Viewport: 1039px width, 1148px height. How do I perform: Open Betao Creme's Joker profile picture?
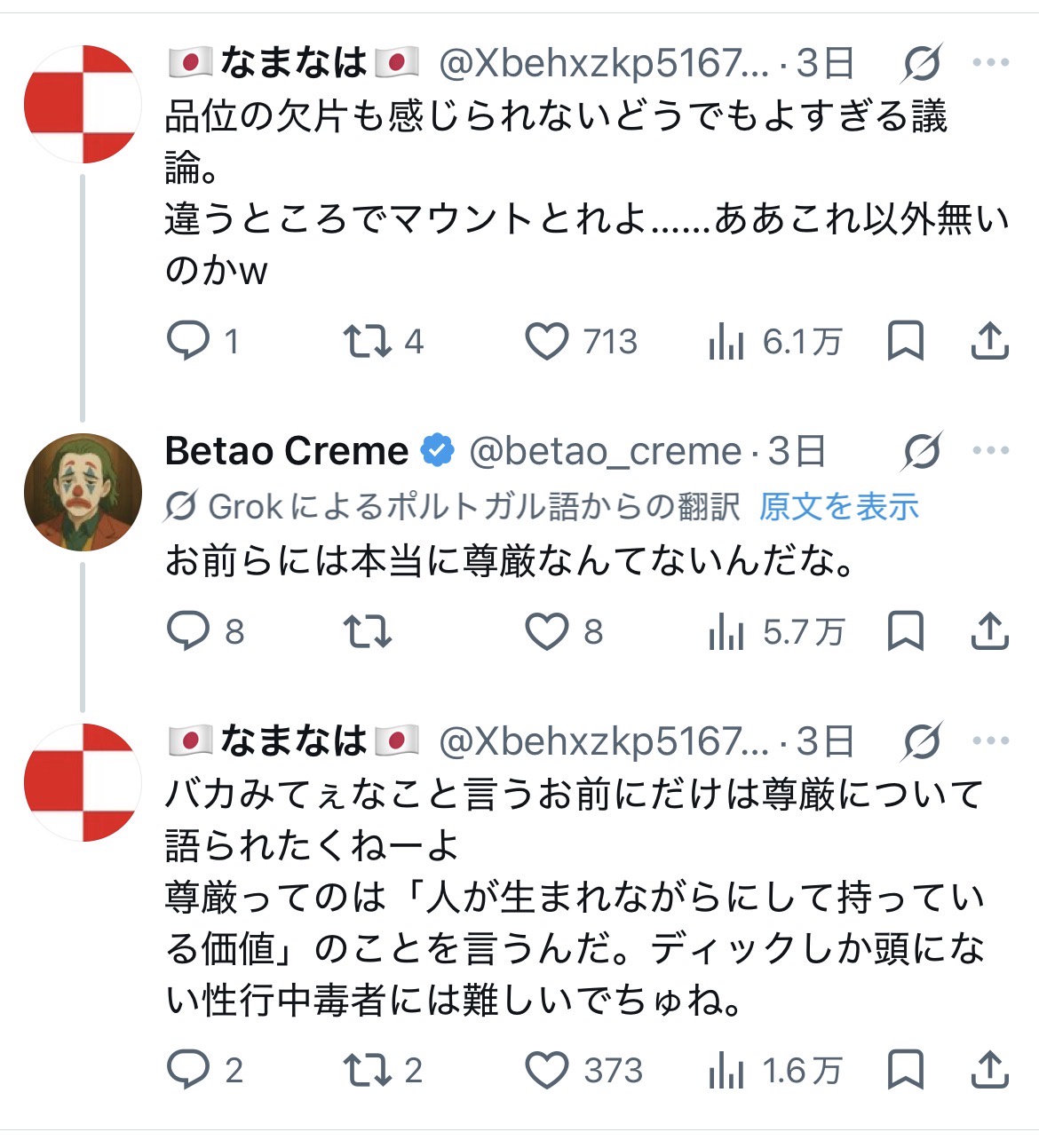click(x=83, y=492)
